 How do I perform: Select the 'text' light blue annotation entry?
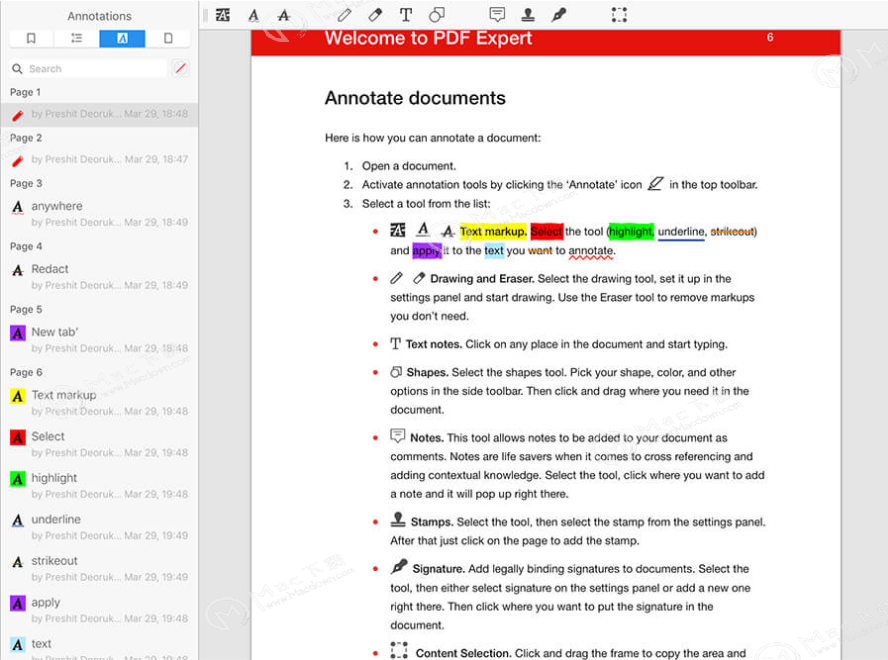[x=99, y=647]
